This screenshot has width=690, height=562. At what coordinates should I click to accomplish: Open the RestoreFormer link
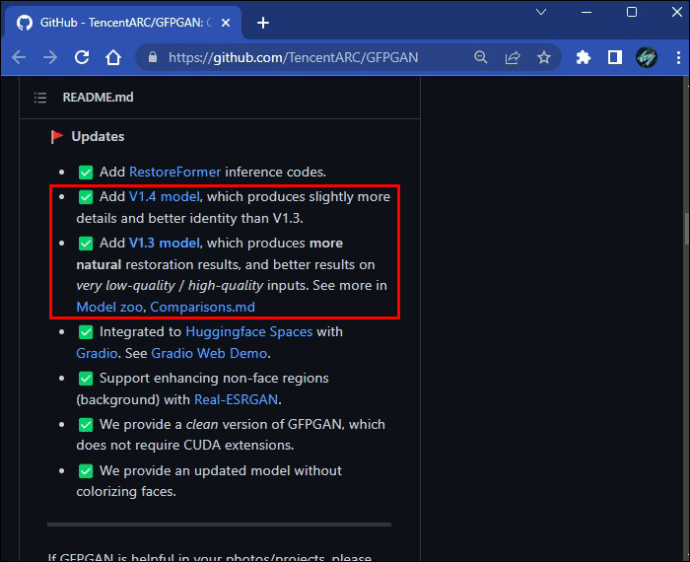pos(175,172)
